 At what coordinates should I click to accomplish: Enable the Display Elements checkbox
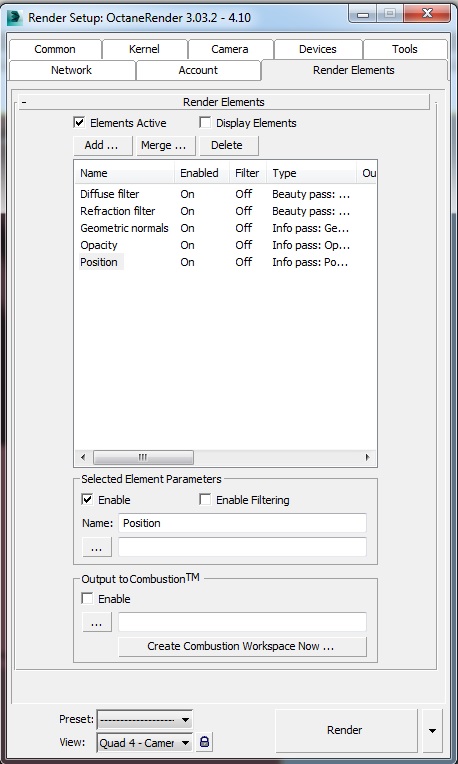coord(205,122)
